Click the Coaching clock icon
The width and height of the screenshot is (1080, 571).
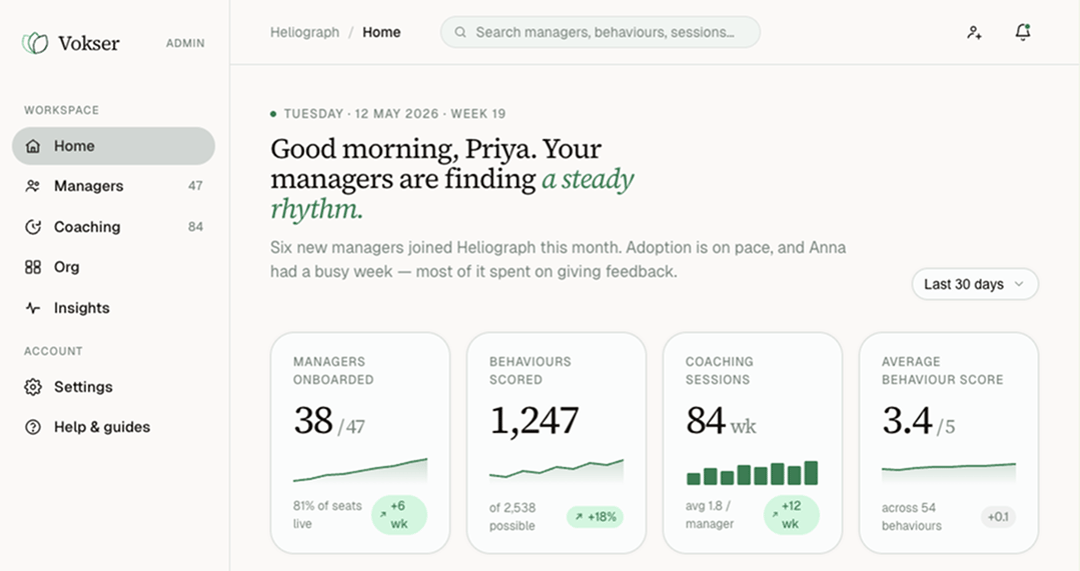pyautogui.click(x=32, y=227)
